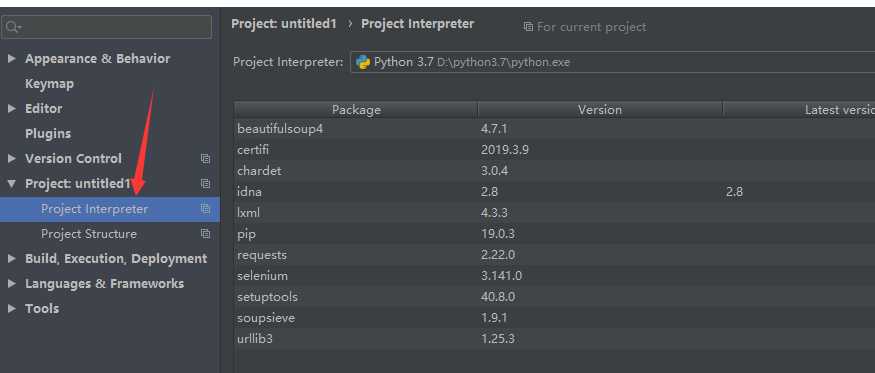Screen dimensions: 875x373
Task: Expand the Appearance & Behavior section
Action: pyautogui.click(x=12, y=59)
